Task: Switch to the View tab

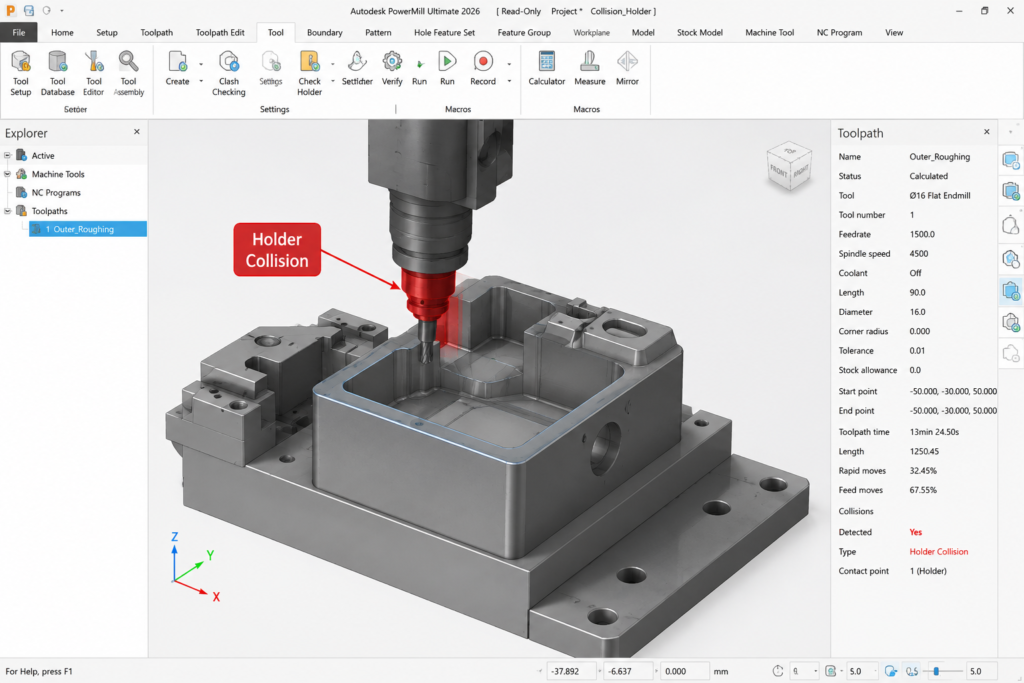Action: tap(894, 32)
